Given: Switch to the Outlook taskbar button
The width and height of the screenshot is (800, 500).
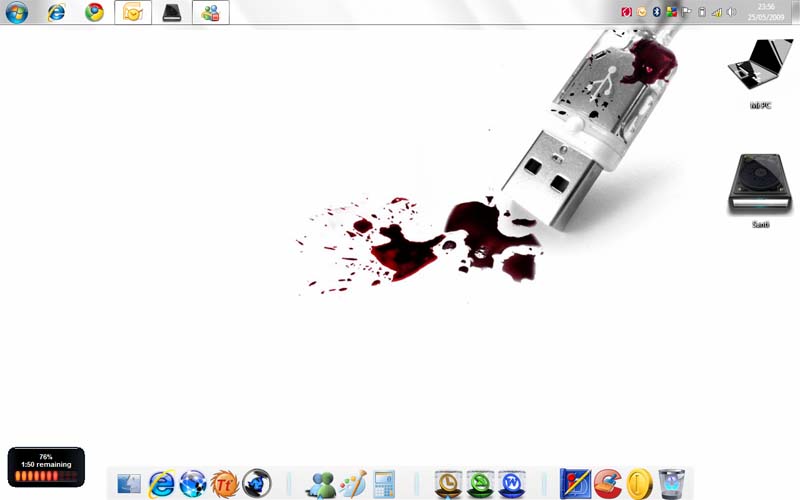Looking at the screenshot, I should pos(133,12).
